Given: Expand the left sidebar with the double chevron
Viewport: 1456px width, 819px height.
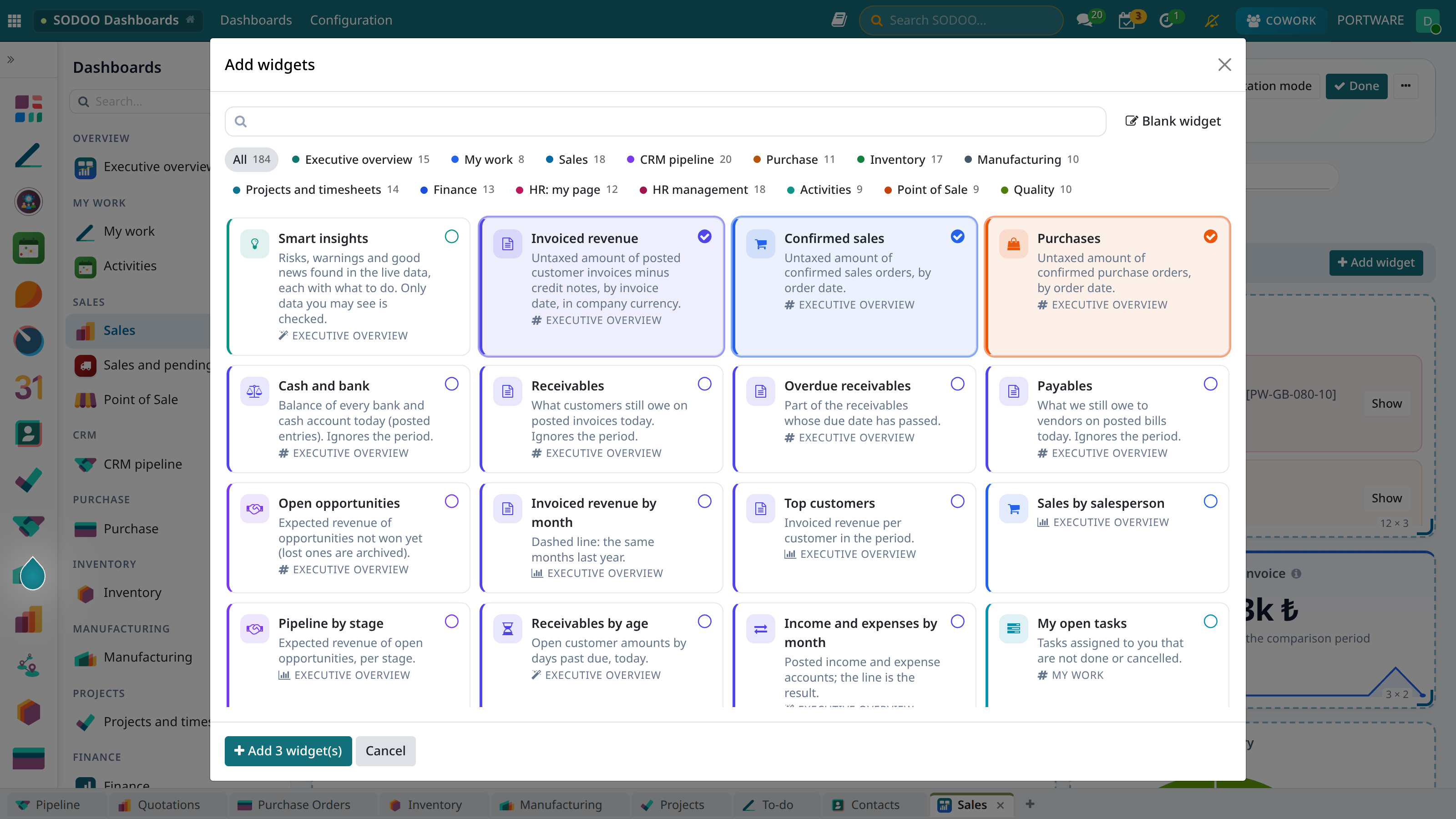Looking at the screenshot, I should tap(11, 59).
